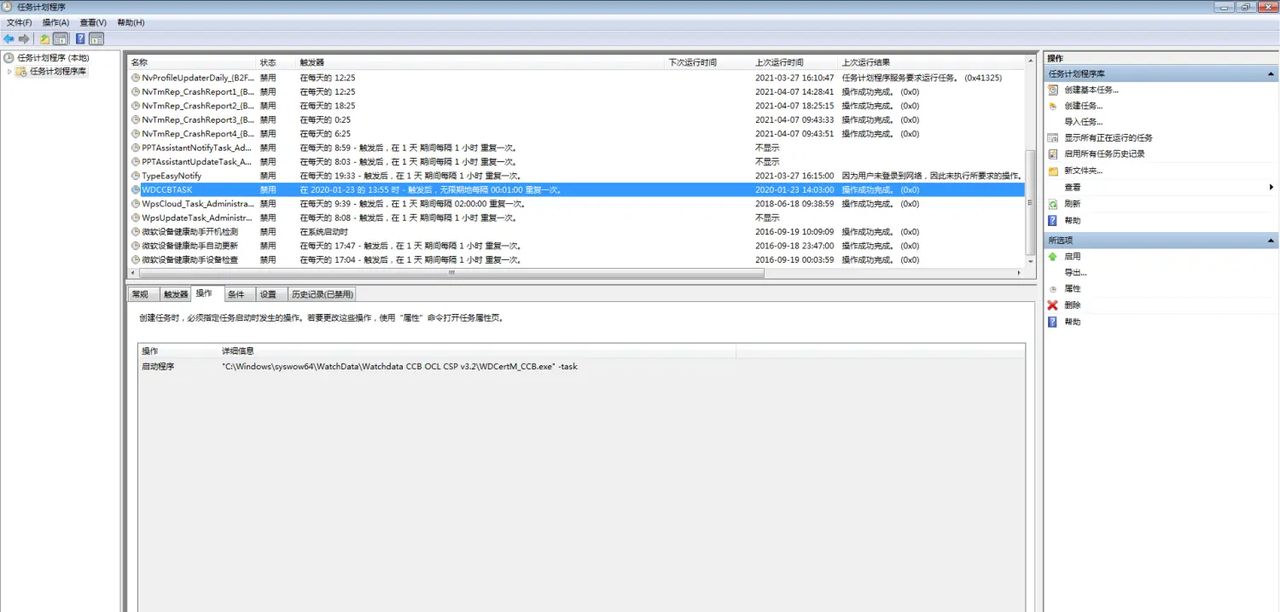Select the PPTAssistantUpdateTask row
This screenshot has height=612, width=1280.
click(577, 161)
